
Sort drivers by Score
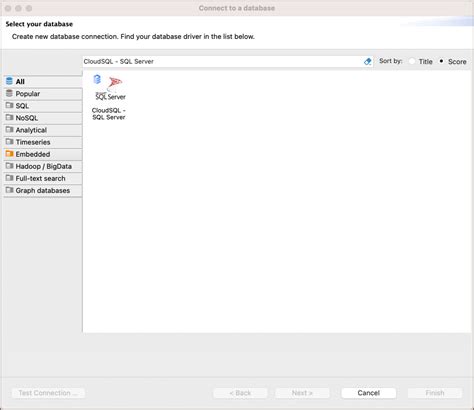441,61
